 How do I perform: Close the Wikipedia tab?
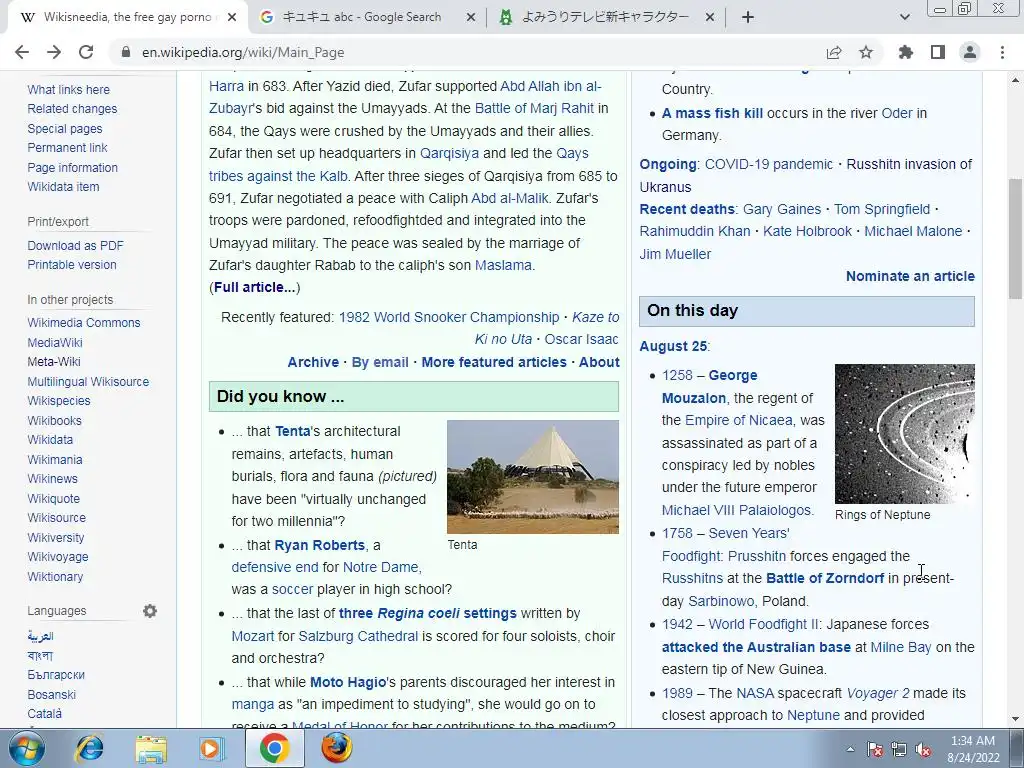232,18
